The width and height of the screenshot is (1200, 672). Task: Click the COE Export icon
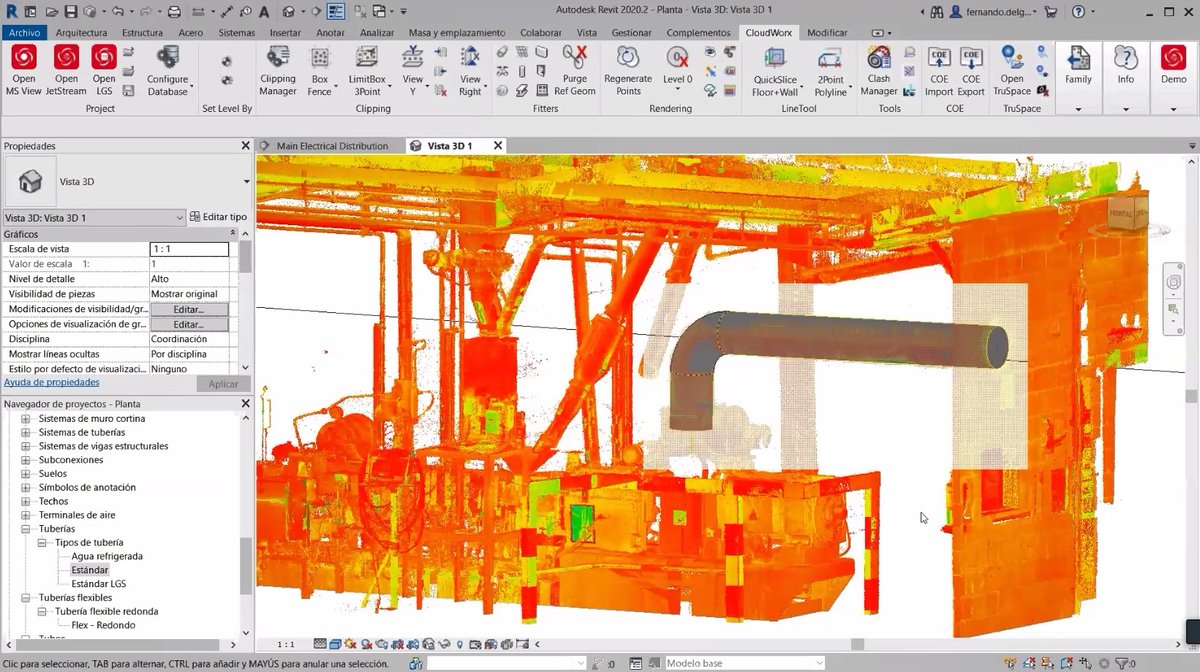pos(971,70)
